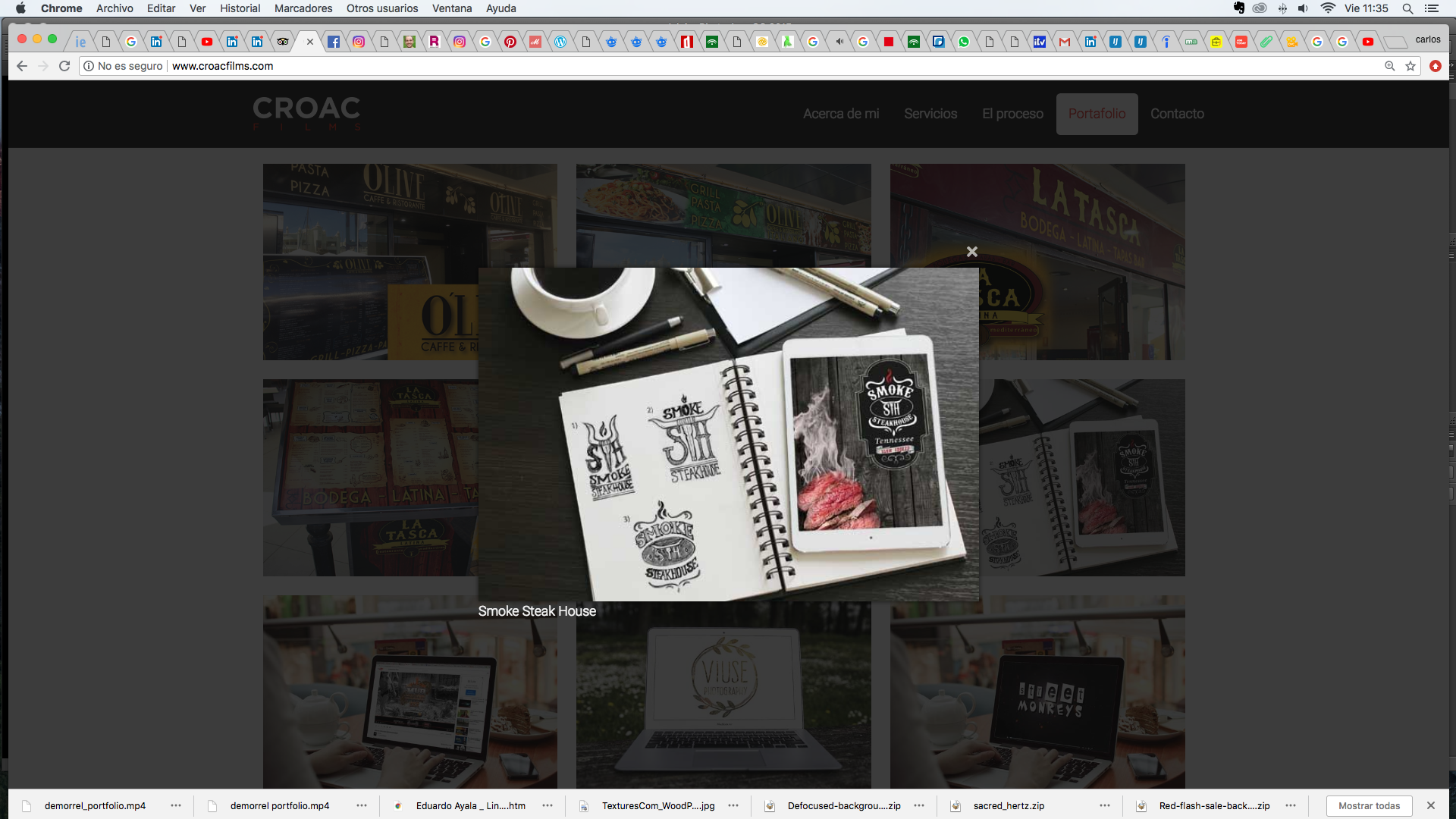
Task: Open the Editar menu
Action: (x=161, y=8)
